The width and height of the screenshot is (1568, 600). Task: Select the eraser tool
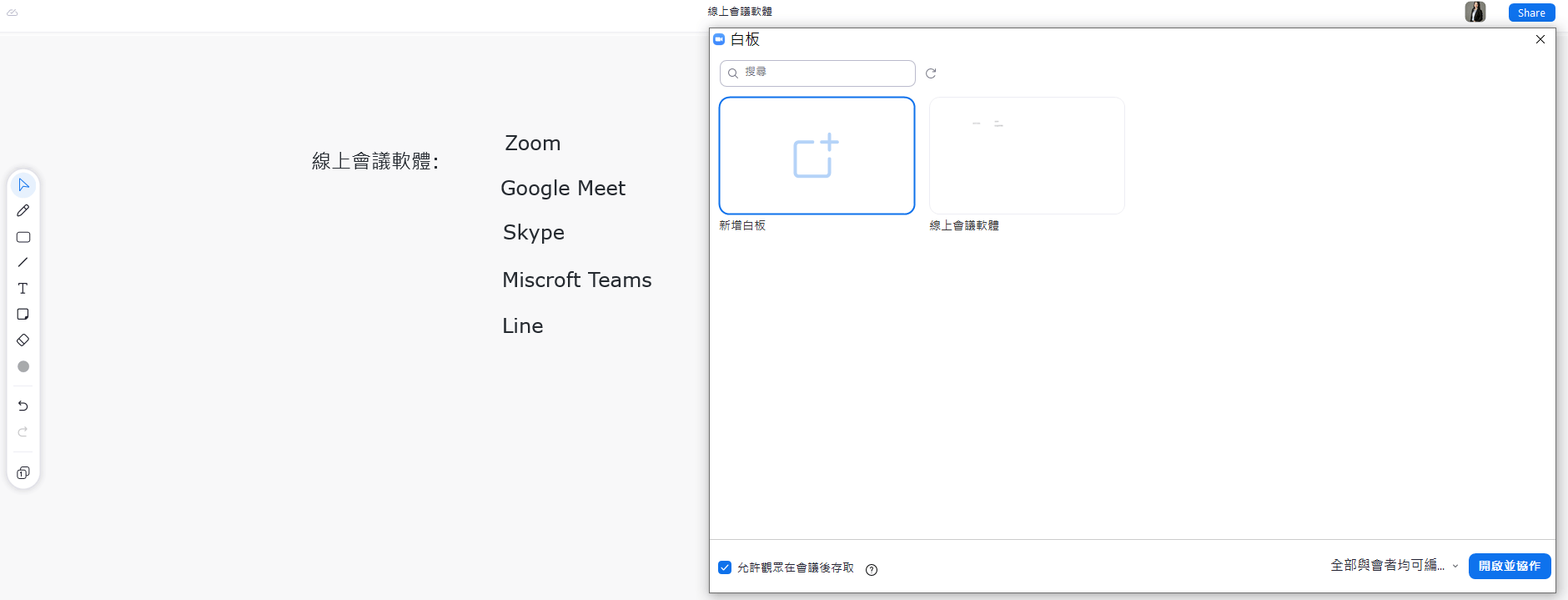pyautogui.click(x=23, y=340)
